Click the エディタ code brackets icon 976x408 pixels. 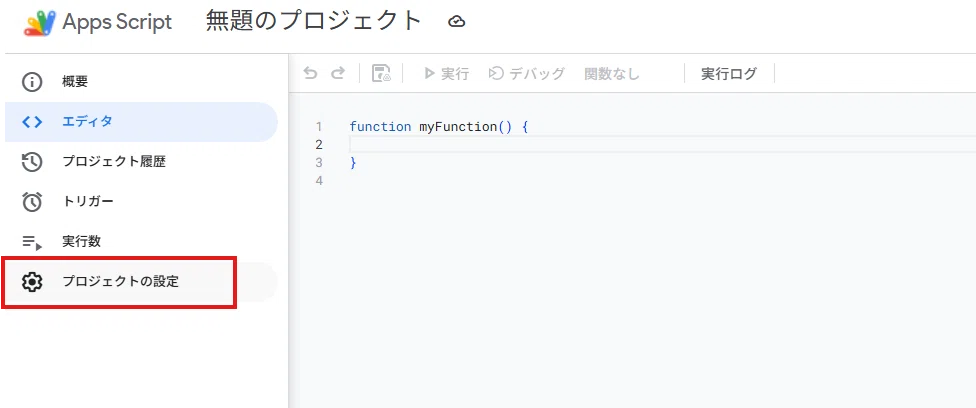(x=32, y=122)
